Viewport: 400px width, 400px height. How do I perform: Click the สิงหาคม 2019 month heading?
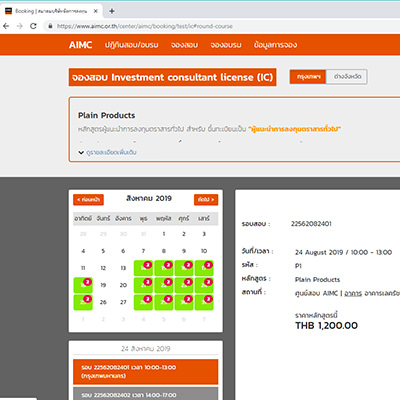click(x=149, y=198)
